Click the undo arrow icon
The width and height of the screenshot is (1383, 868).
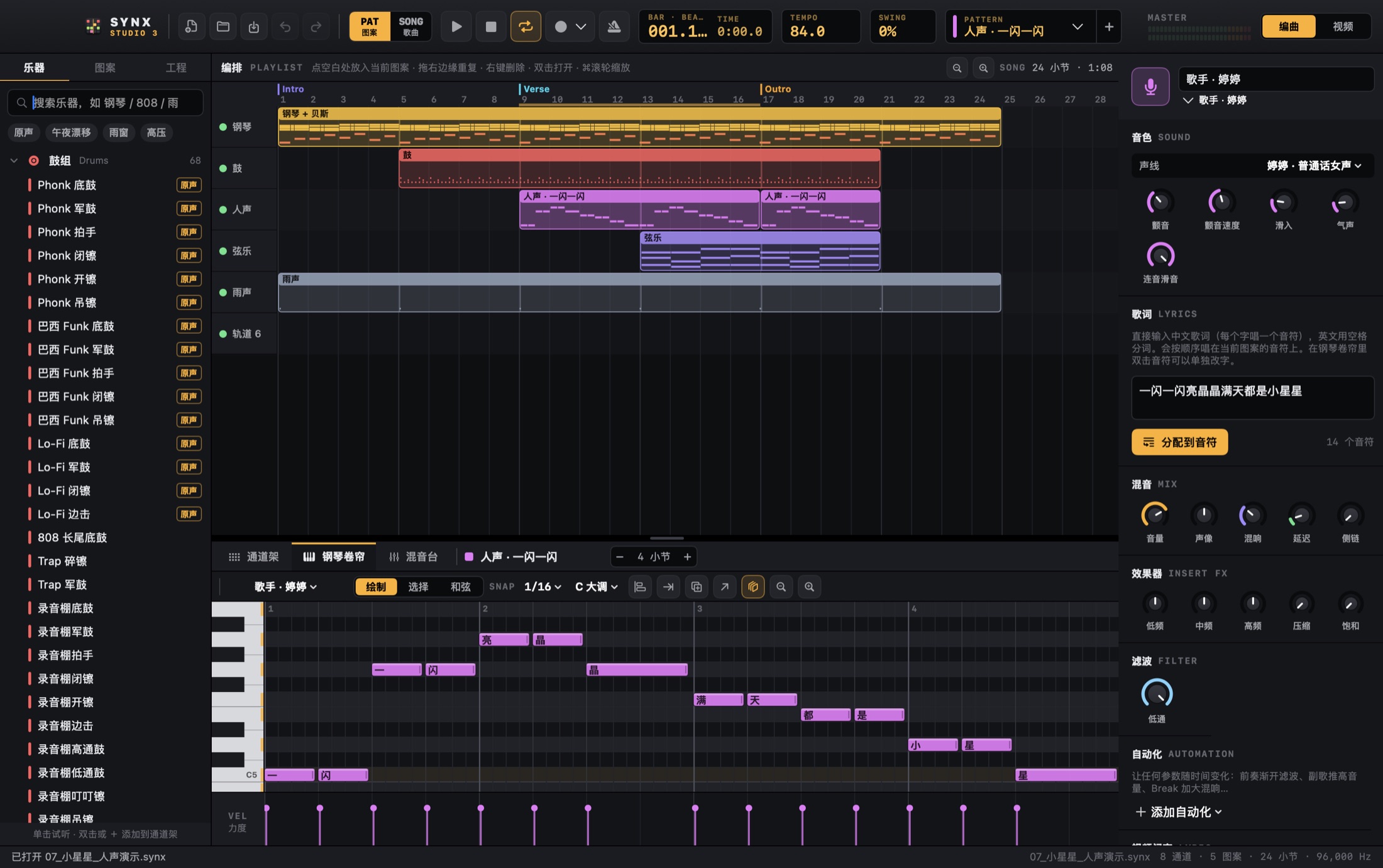point(285,26)
